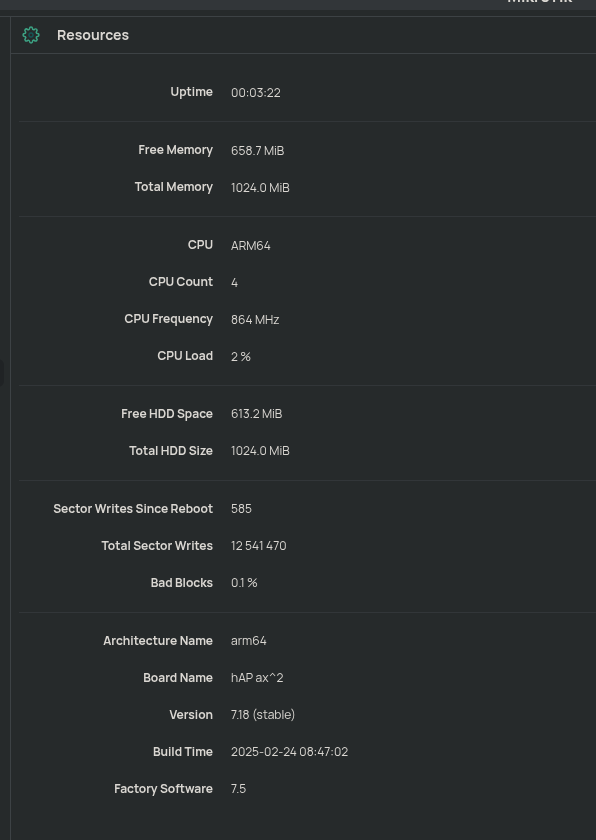Select the Sector Writes Since Reboot value 585
The height and width of the screenshot is (840, 596).
pos(241,508)
